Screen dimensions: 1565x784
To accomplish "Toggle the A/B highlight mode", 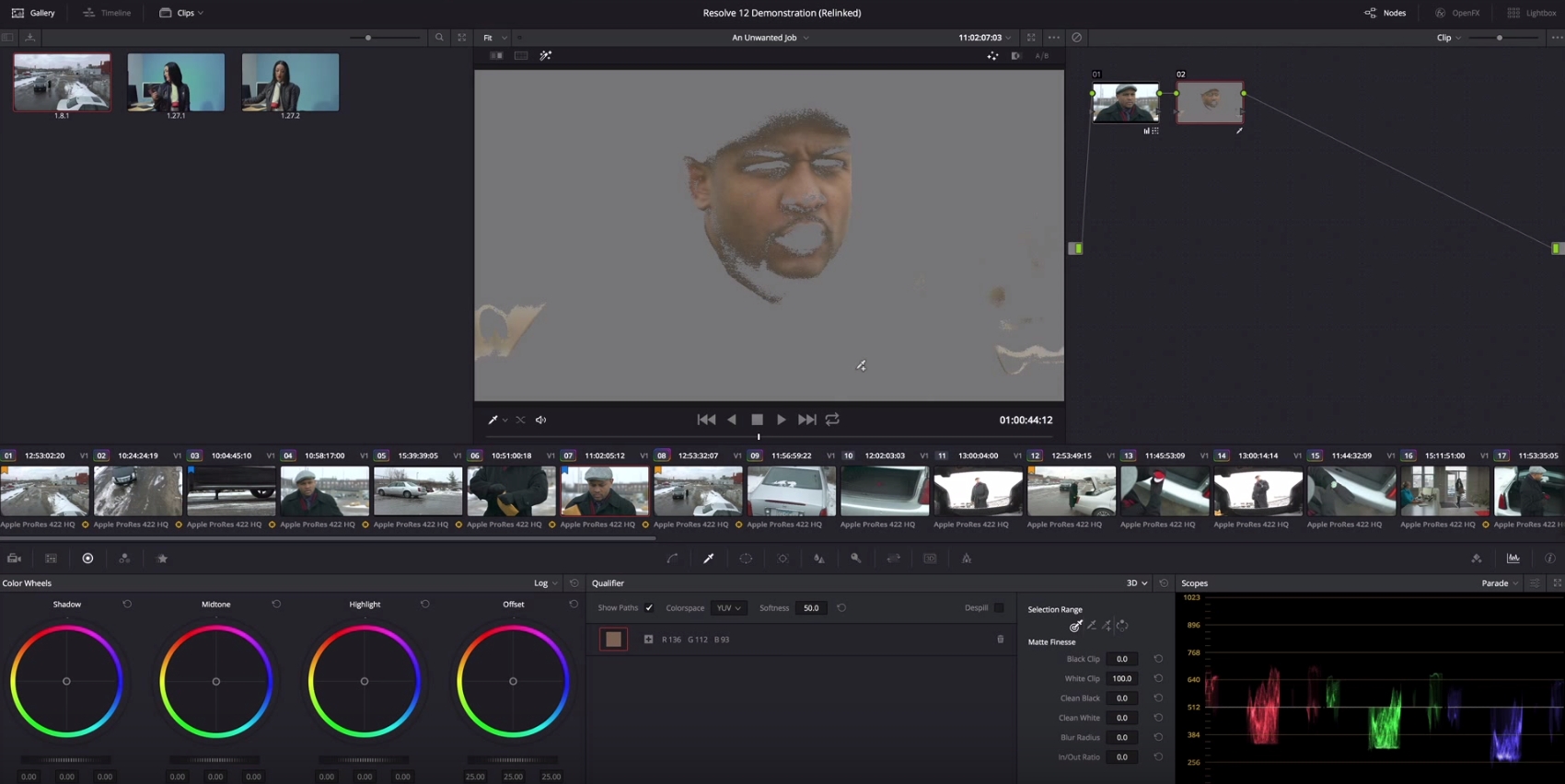I will (1041, 56).
